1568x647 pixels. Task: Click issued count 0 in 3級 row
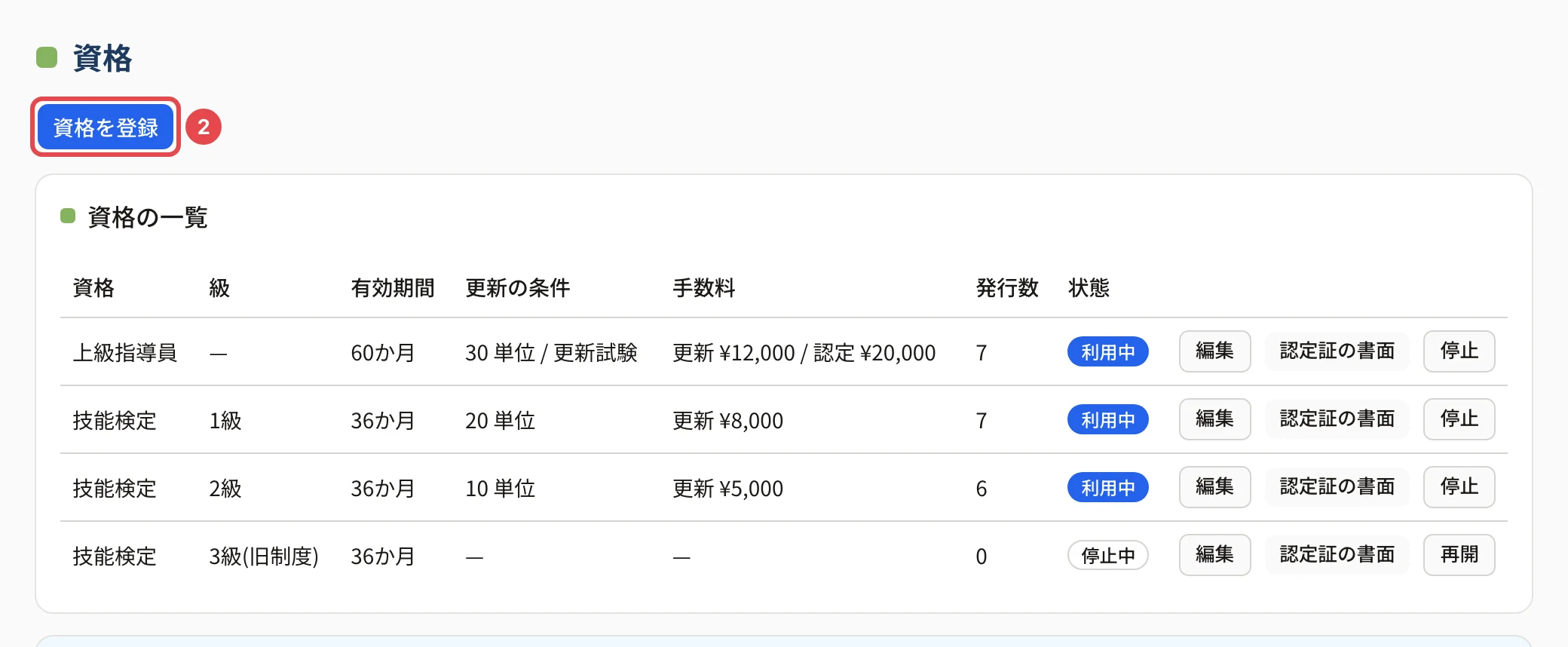(981, 556)
